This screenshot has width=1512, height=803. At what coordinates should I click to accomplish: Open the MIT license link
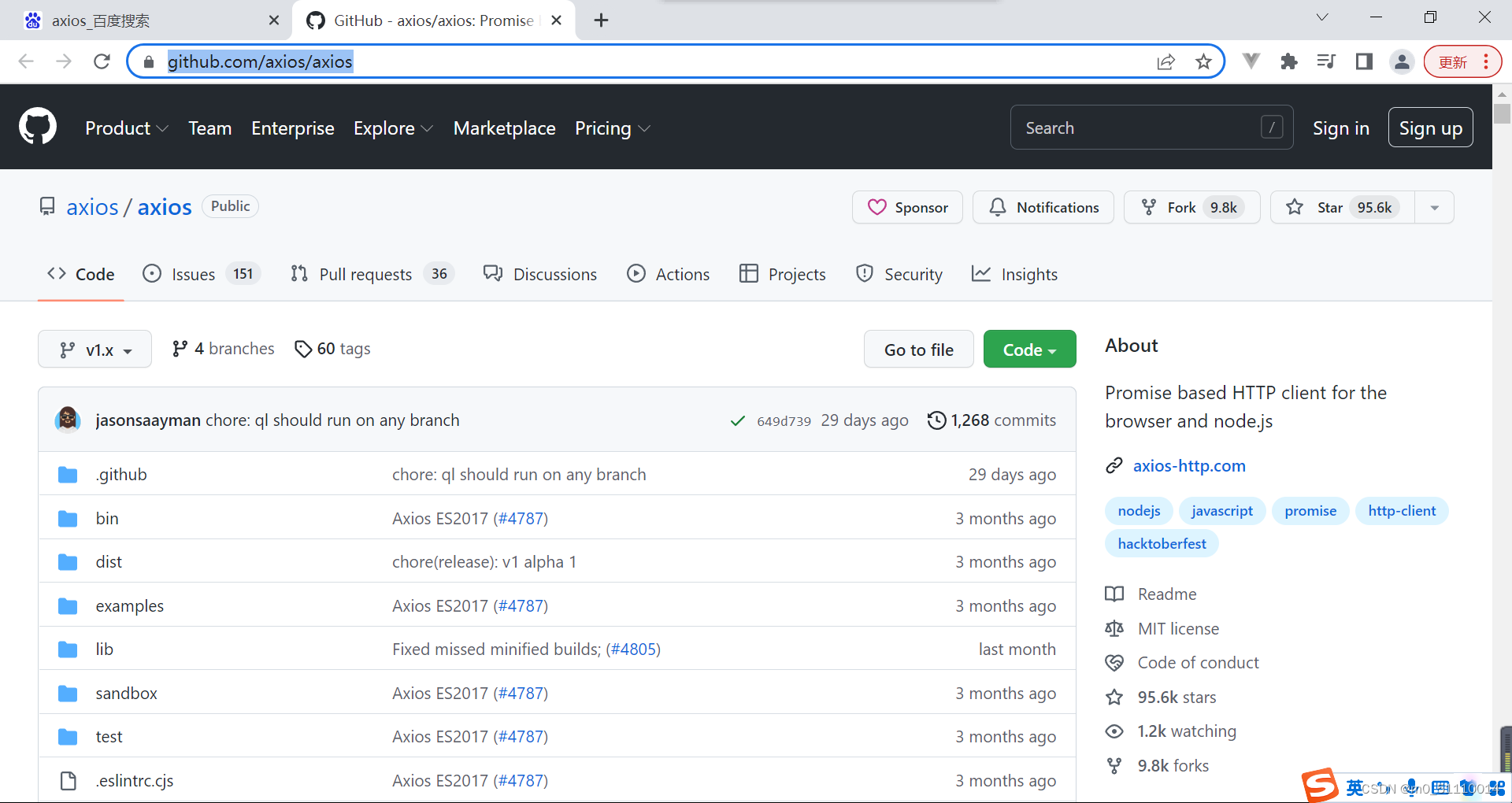click(1179, 629)
